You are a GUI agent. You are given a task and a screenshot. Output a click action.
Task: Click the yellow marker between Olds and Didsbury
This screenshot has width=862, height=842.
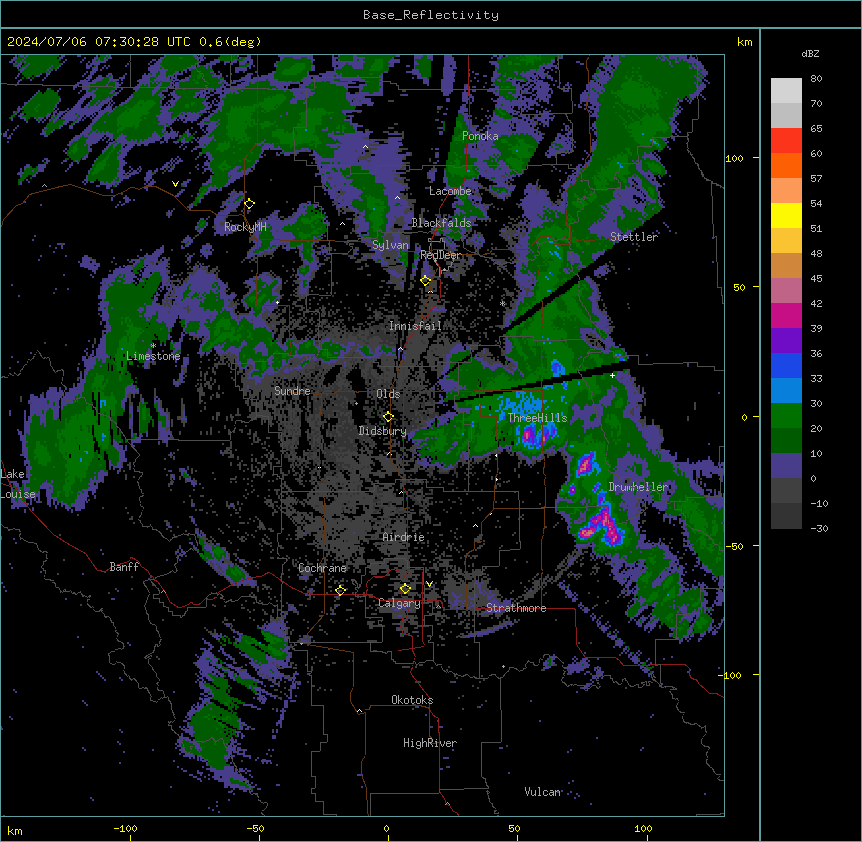click(x=388, y=417)
